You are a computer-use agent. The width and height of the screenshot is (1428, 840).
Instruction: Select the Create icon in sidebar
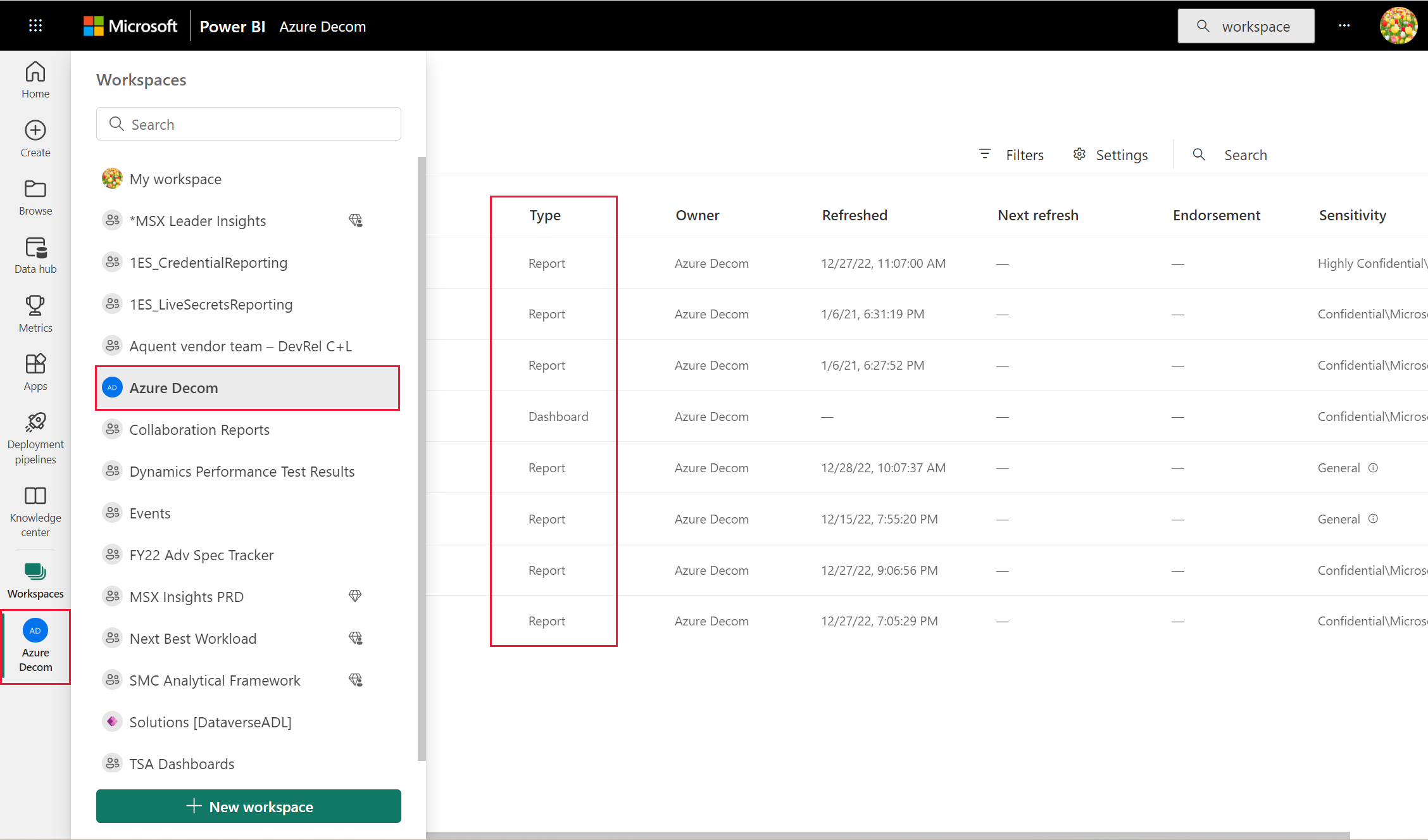tap(36, 130)
